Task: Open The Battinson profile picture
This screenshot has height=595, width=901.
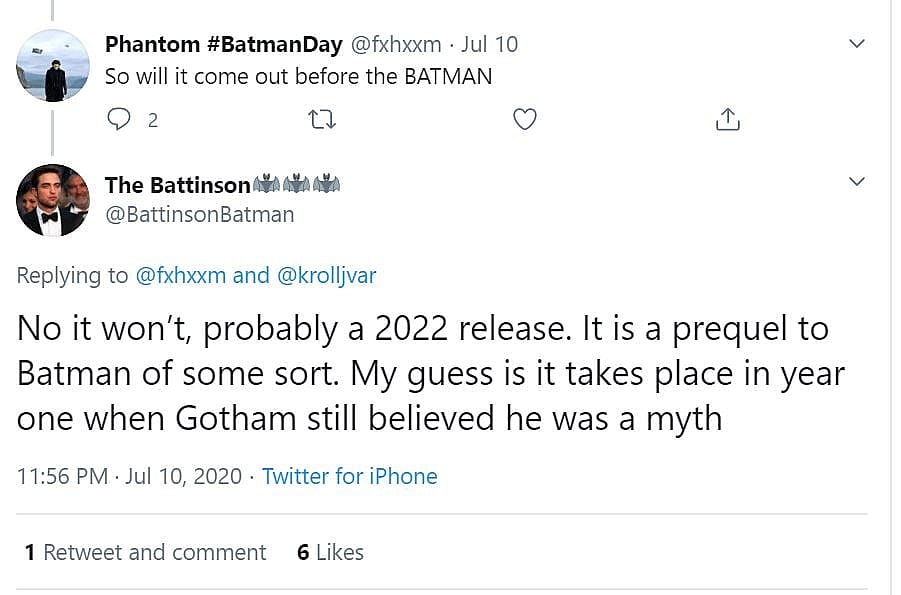Action: [x=53, y=200]
